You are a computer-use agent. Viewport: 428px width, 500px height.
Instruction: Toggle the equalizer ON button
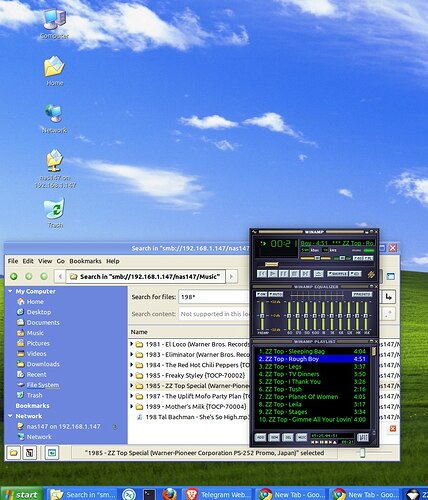tap(261, 294)
